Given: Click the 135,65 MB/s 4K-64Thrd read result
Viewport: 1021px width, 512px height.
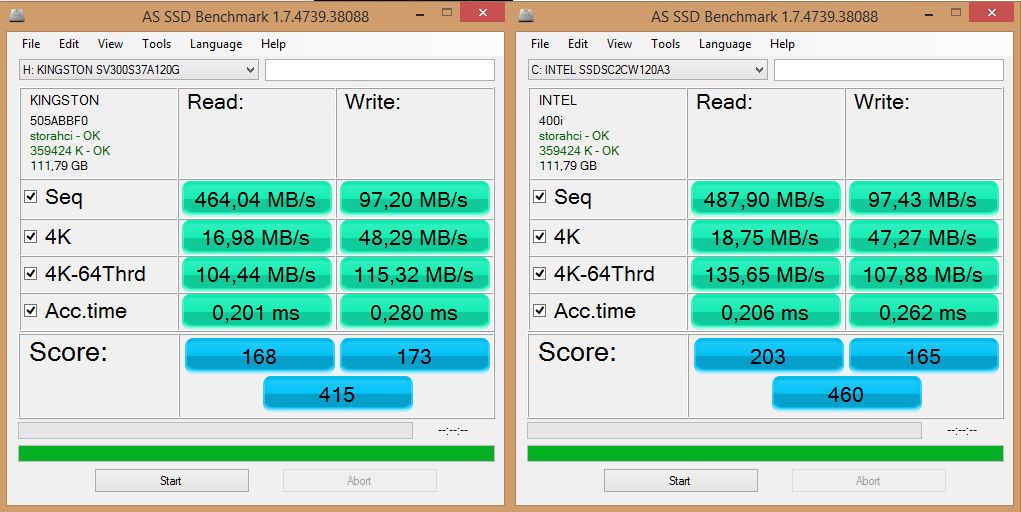Looking at the screenshot, I should click(765, 274).
